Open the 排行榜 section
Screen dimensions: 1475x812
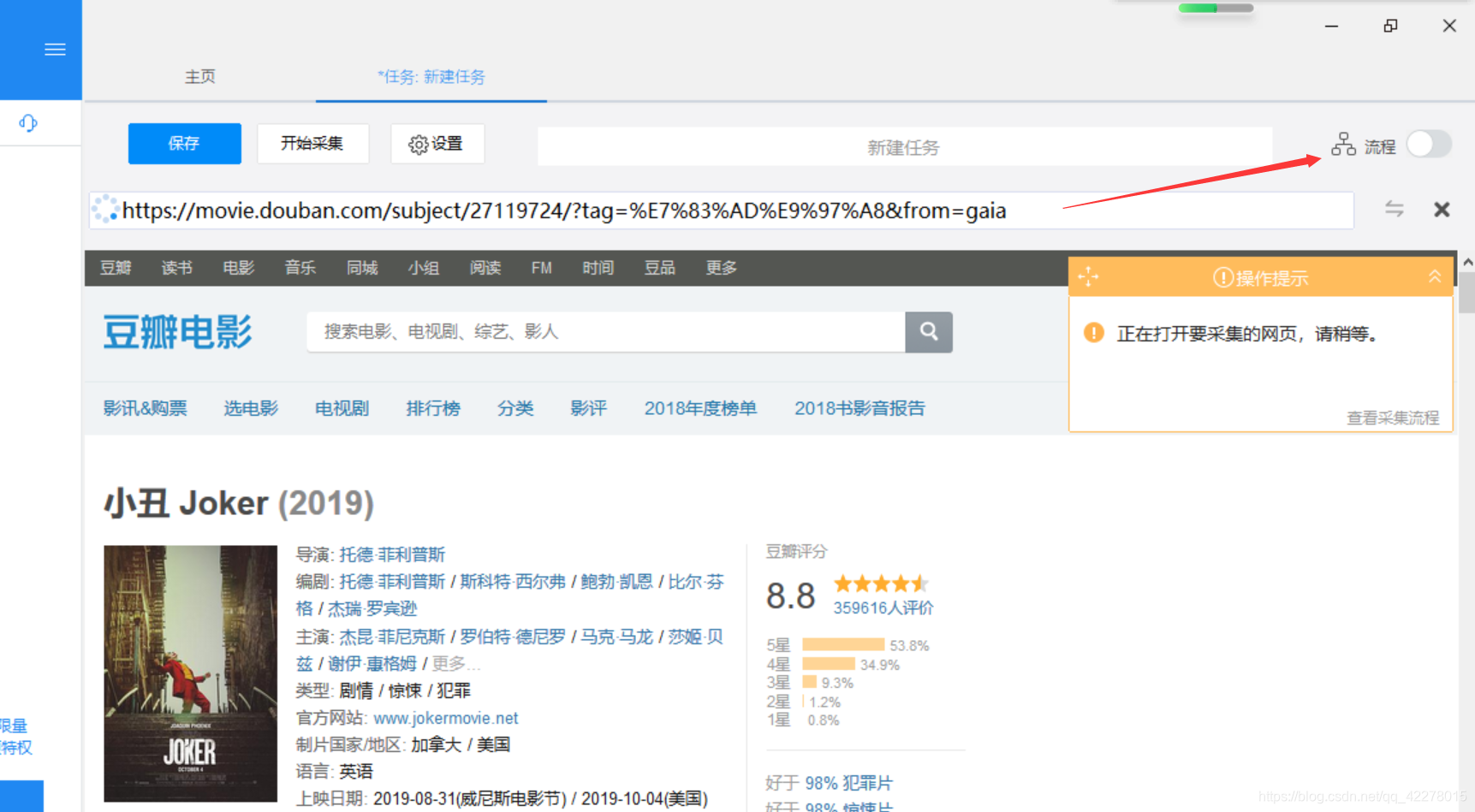[x=433, y=408]
